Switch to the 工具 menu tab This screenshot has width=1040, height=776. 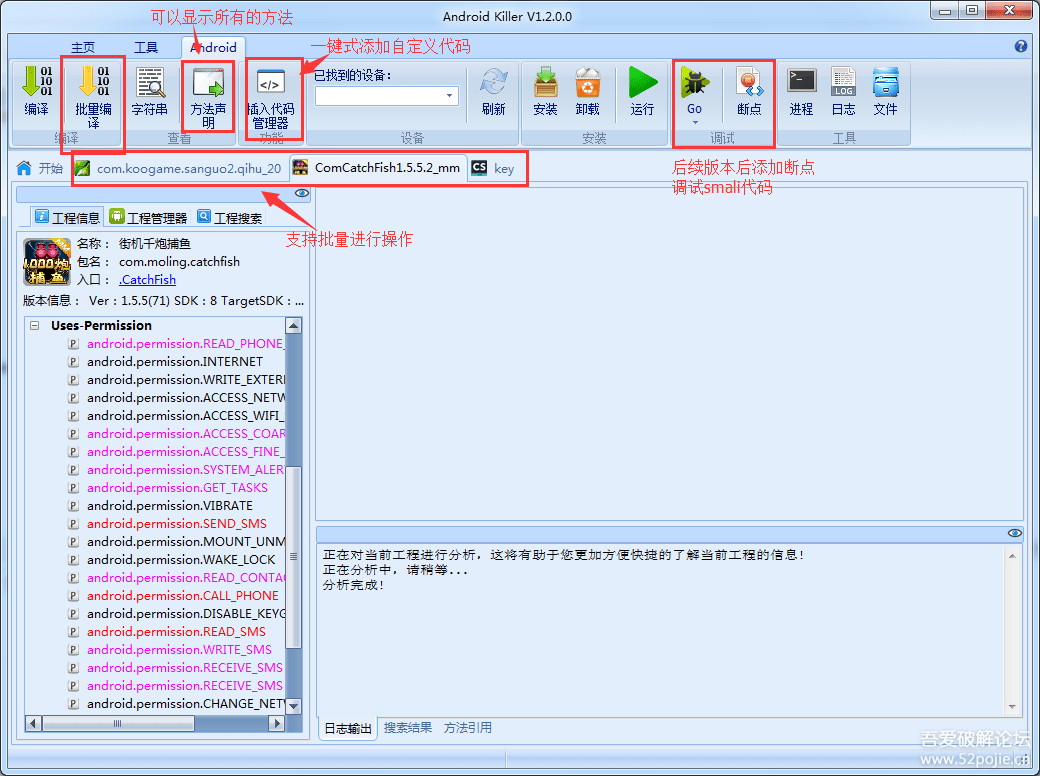point(146,46)
